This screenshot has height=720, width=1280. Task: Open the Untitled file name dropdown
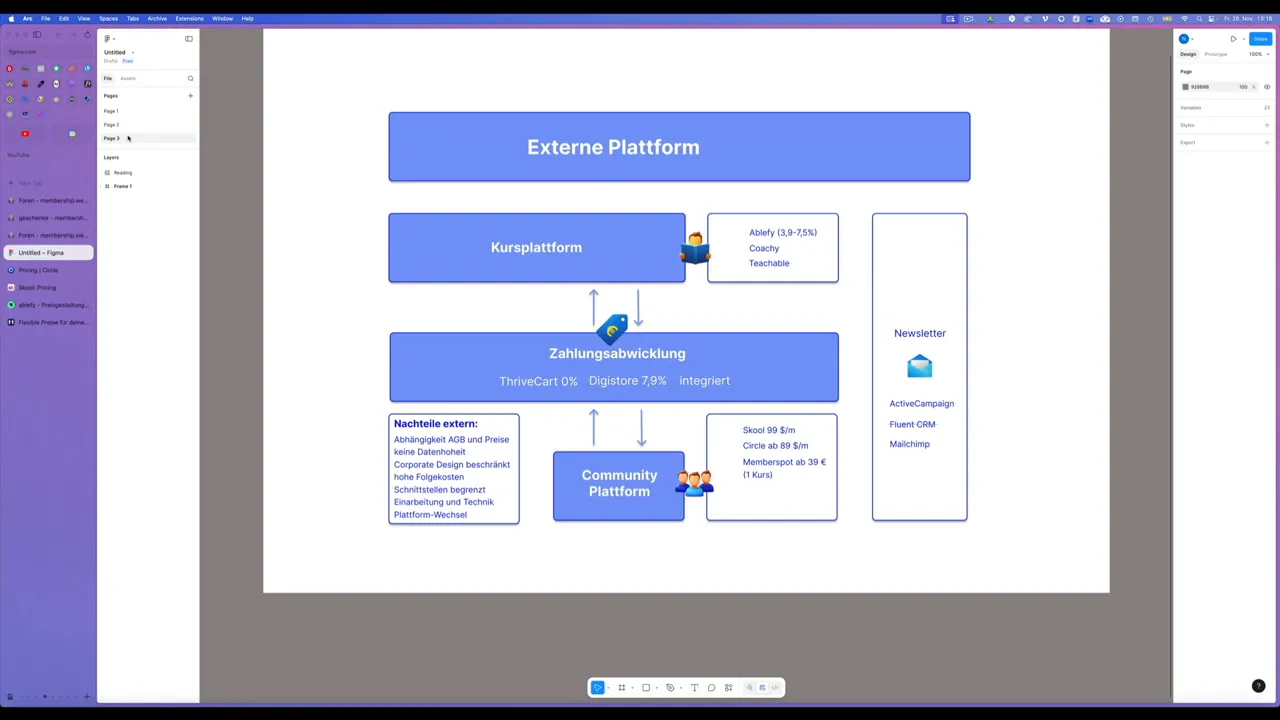click(x=133, y=52)
